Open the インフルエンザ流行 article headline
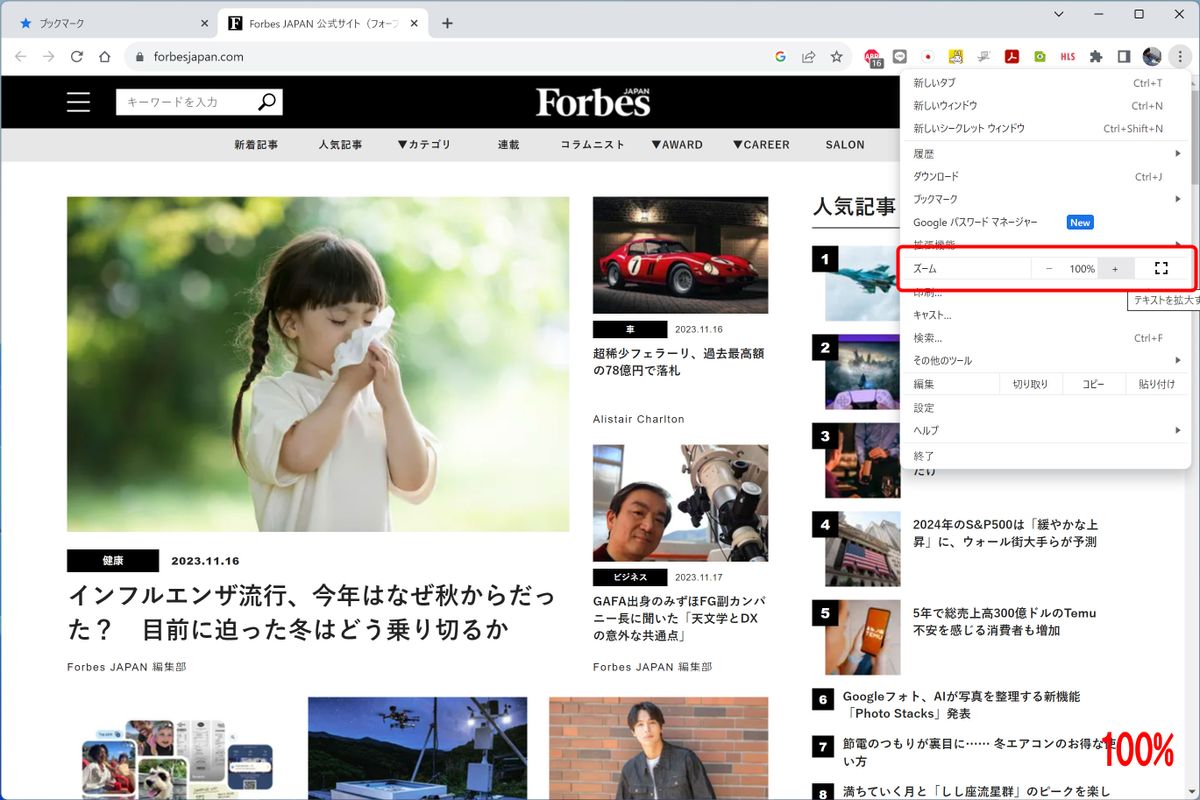The image size is (1200, 800). coord(311,613)
